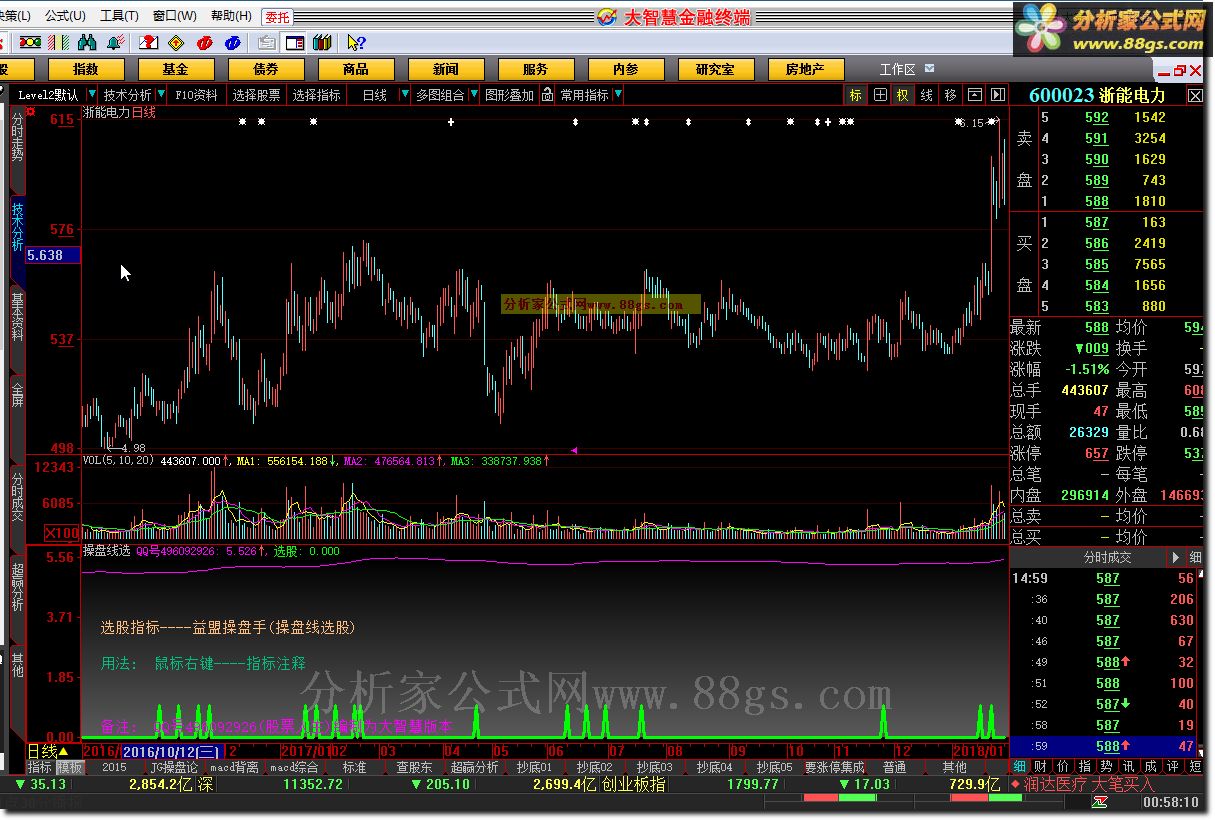The image size is (1215, 820).
Task: Toggle the 权 adjustment button
Action: click(903, 95)
